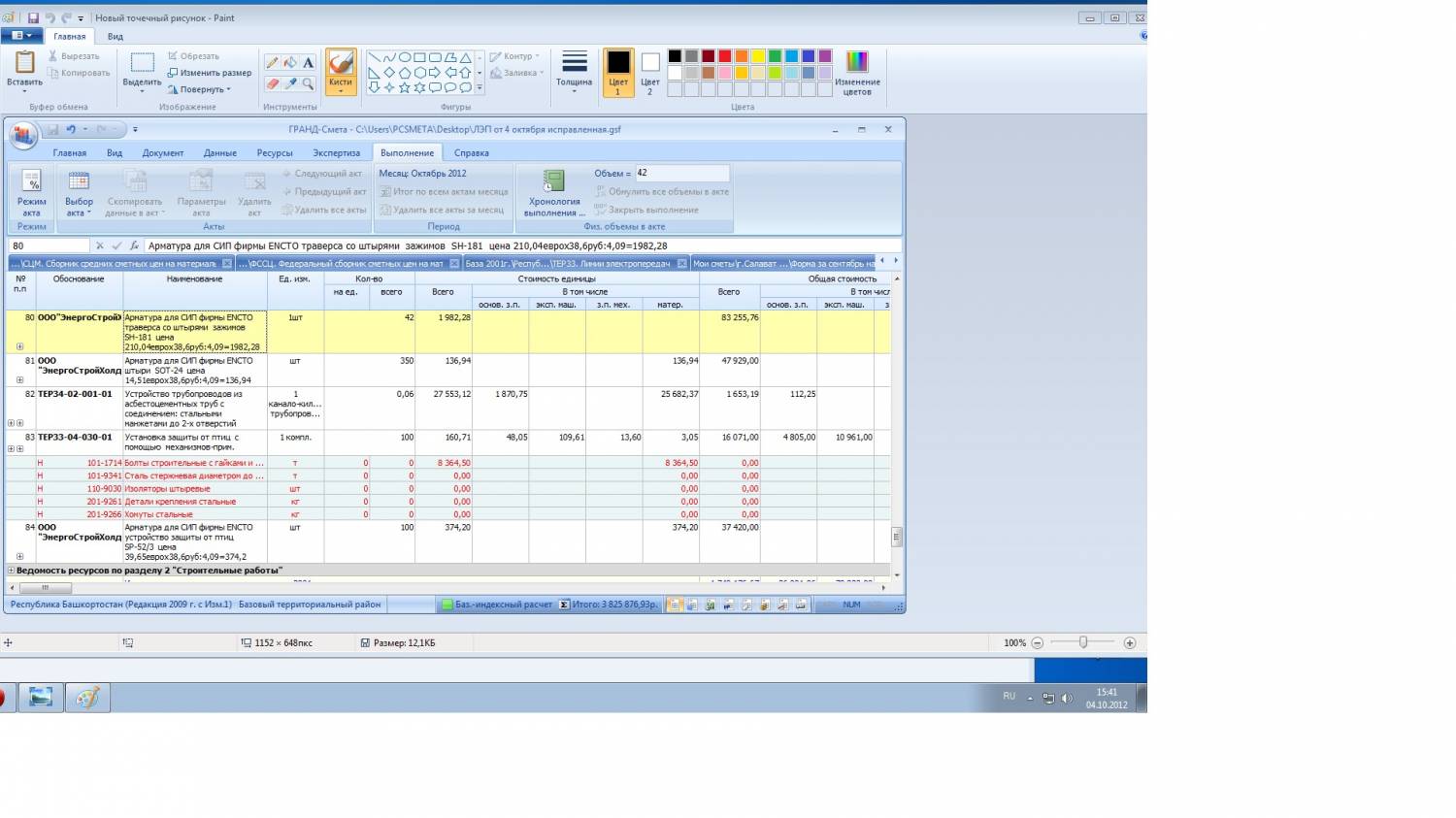This screenshot has width=1456, height=818.
Task: Select the pink Eraser tool
Action: pyautogui.click(x=273, y=84)
